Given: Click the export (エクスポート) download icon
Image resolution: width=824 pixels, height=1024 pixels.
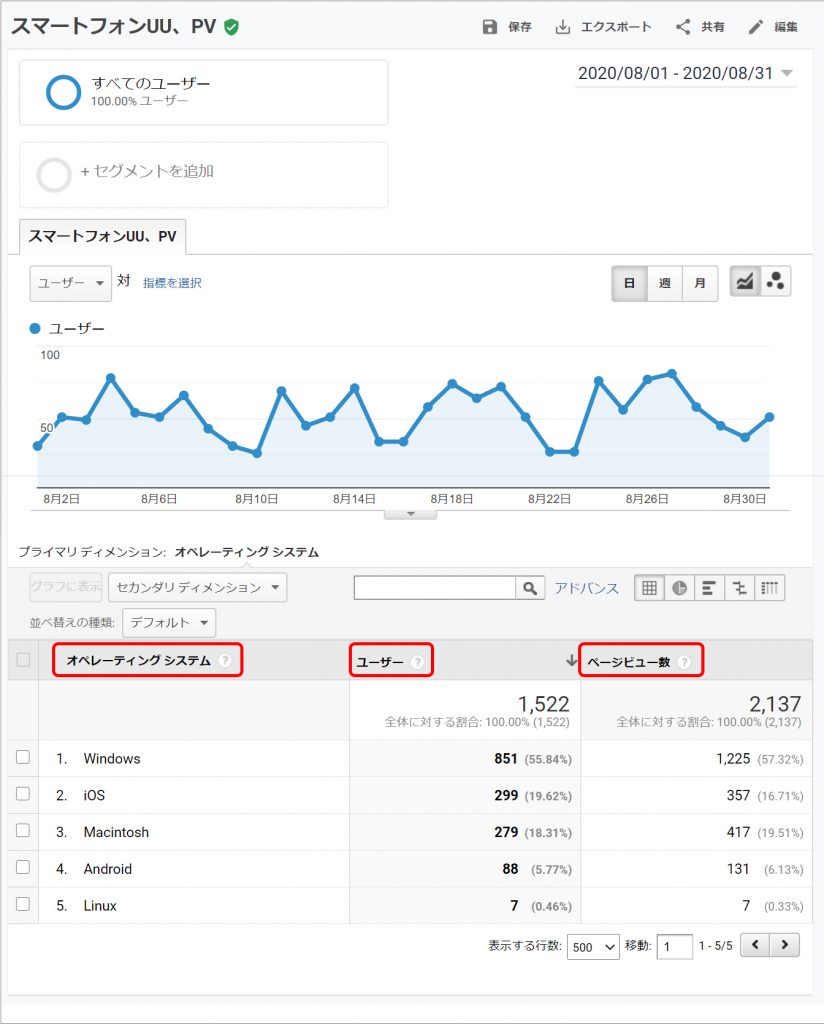Looking at the screenshot, I should (562, 27).
